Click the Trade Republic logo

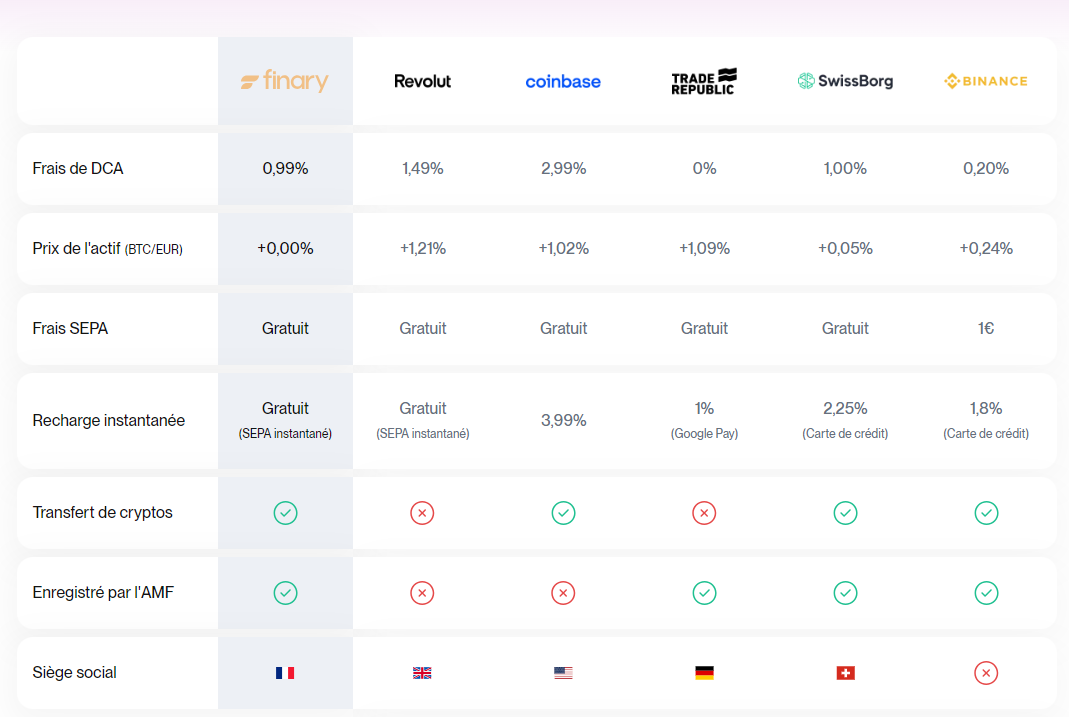[x=704, y=81]
